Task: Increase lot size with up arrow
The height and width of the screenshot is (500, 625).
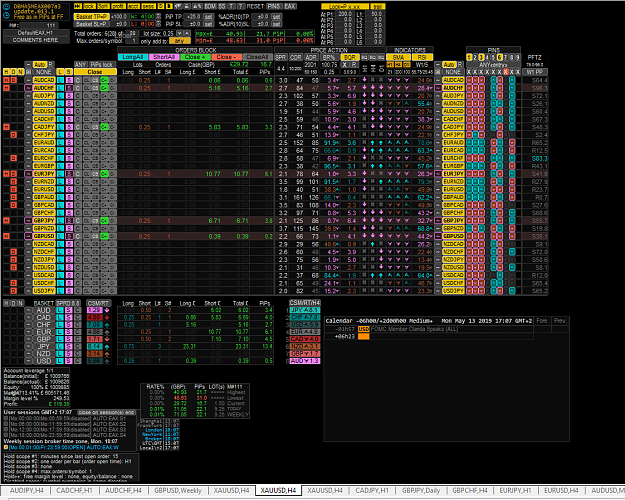Action: pos(186,33)
